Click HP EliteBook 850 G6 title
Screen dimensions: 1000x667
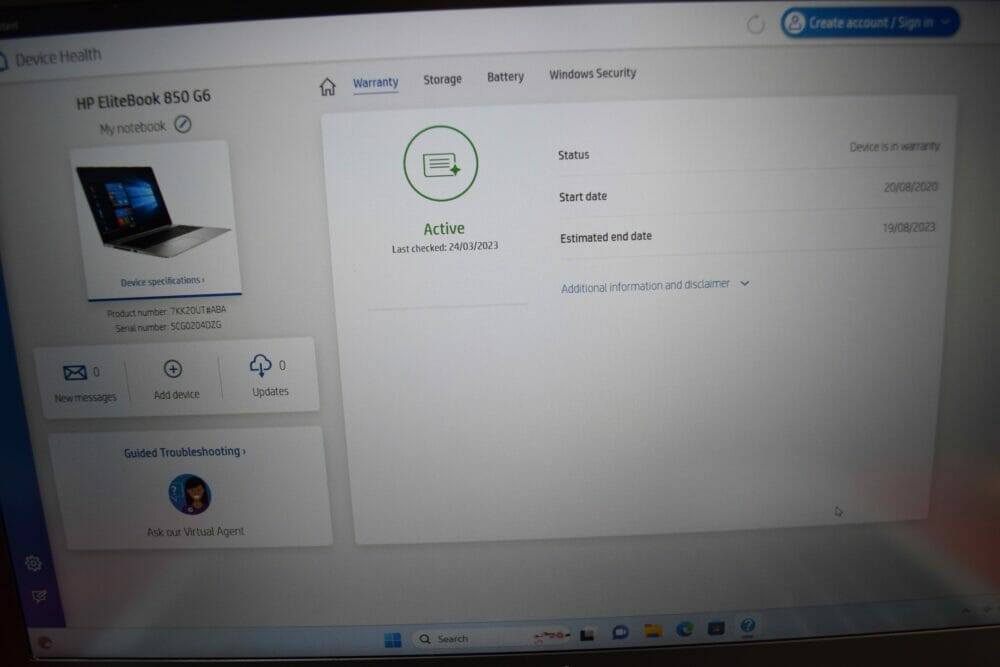pos(143,99)
